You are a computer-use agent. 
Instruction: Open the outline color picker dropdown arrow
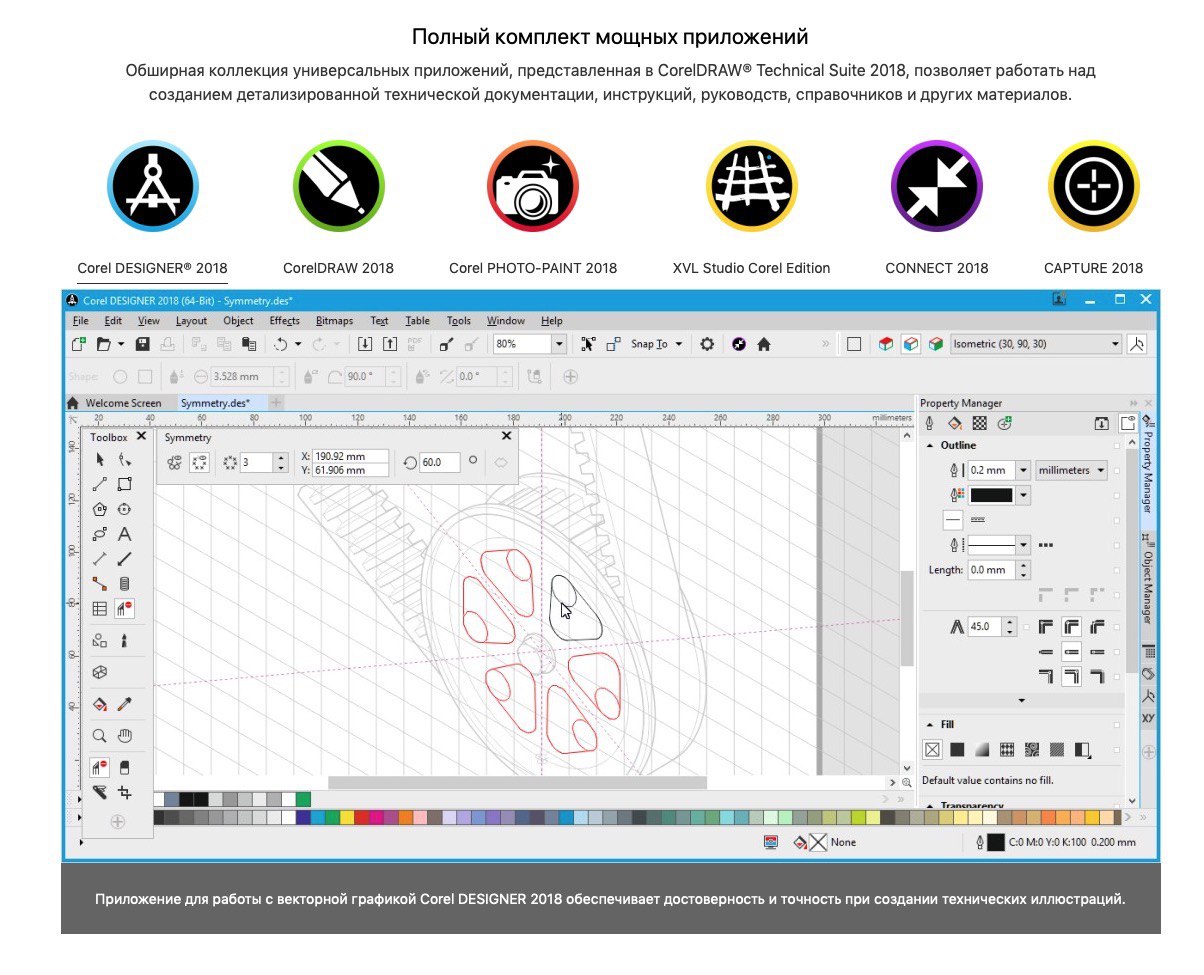point(1024,495)
